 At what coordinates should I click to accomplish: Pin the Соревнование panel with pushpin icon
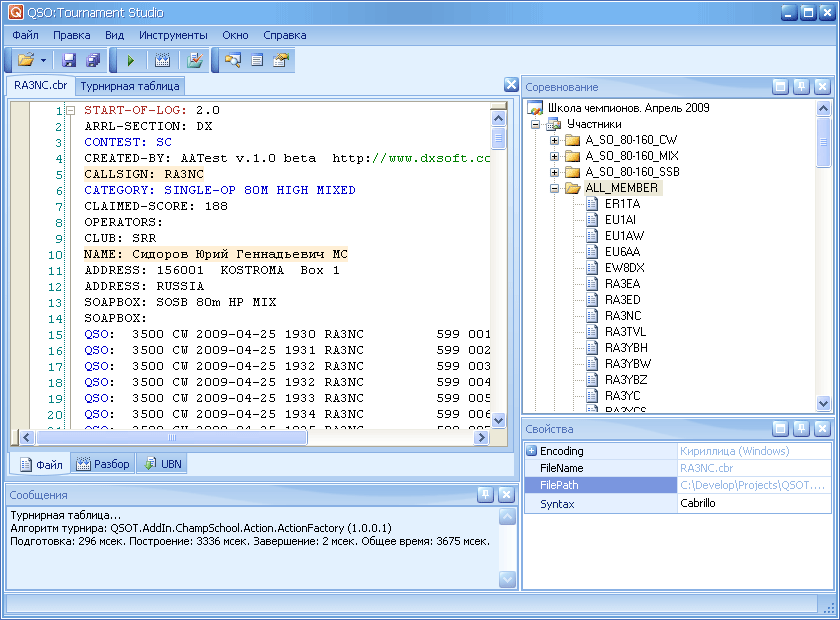(x=801, y=87)
